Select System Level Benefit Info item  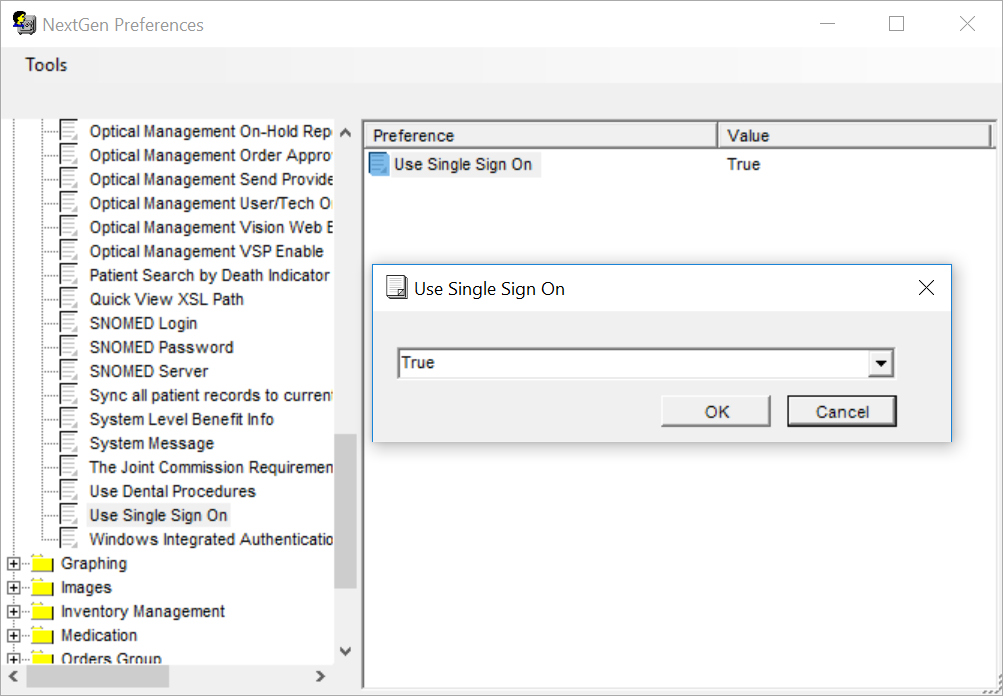tap(182, 419)
